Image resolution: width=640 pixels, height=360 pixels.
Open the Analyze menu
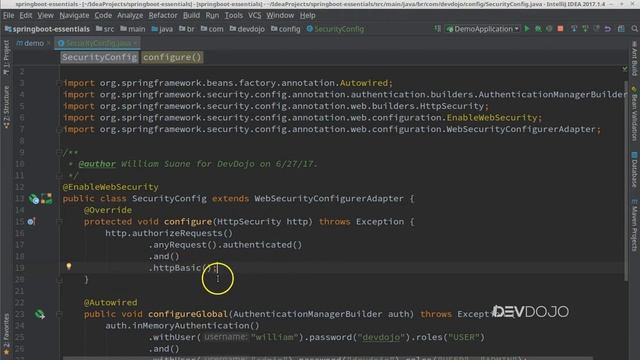click(130, 16)
